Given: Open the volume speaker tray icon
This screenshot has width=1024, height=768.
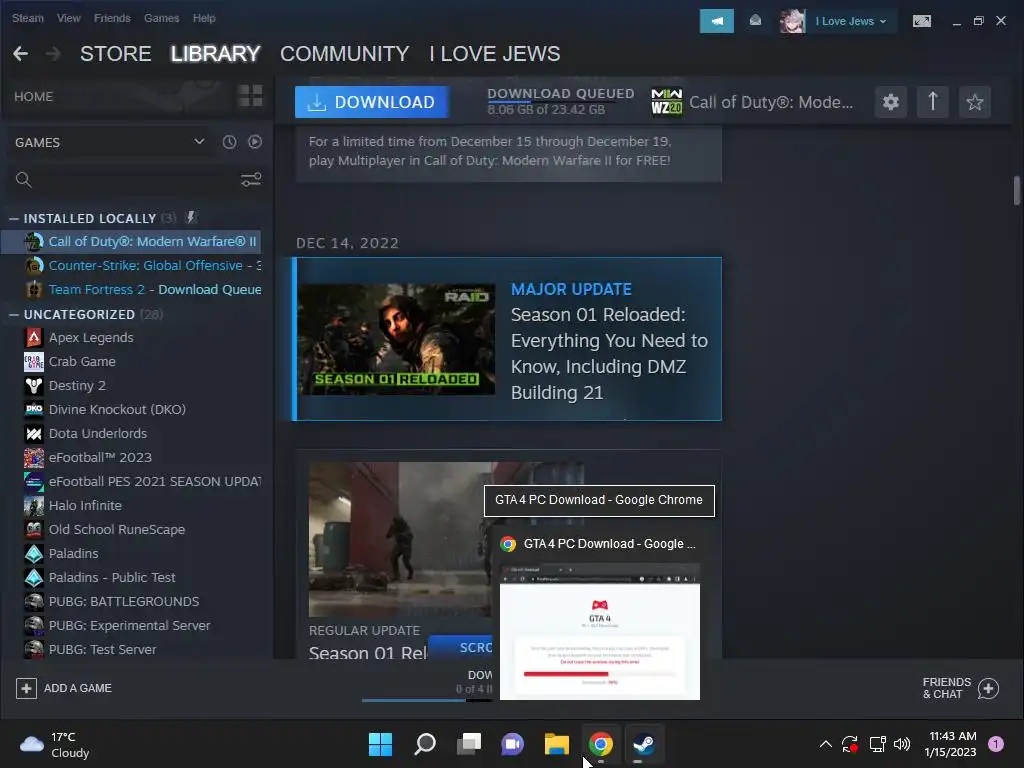Looking at the screenshot, I should [x=902, y=744].
